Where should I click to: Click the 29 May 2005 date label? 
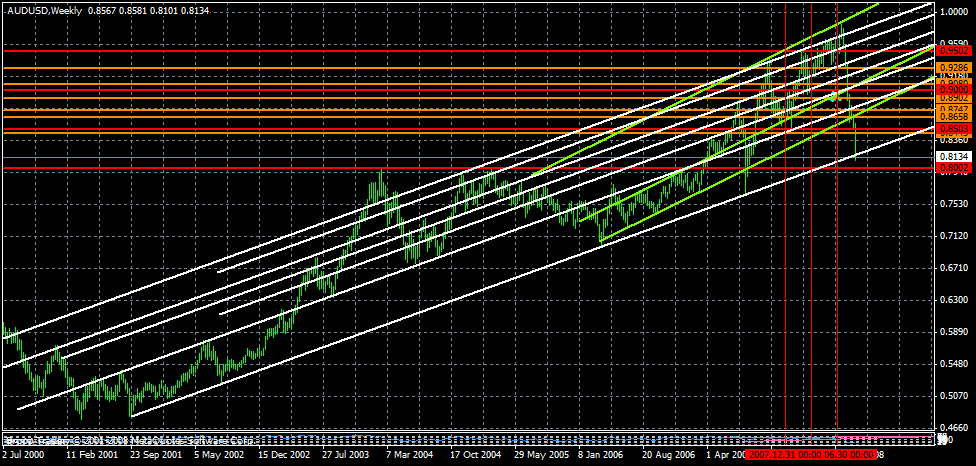(x=541, y=454)
